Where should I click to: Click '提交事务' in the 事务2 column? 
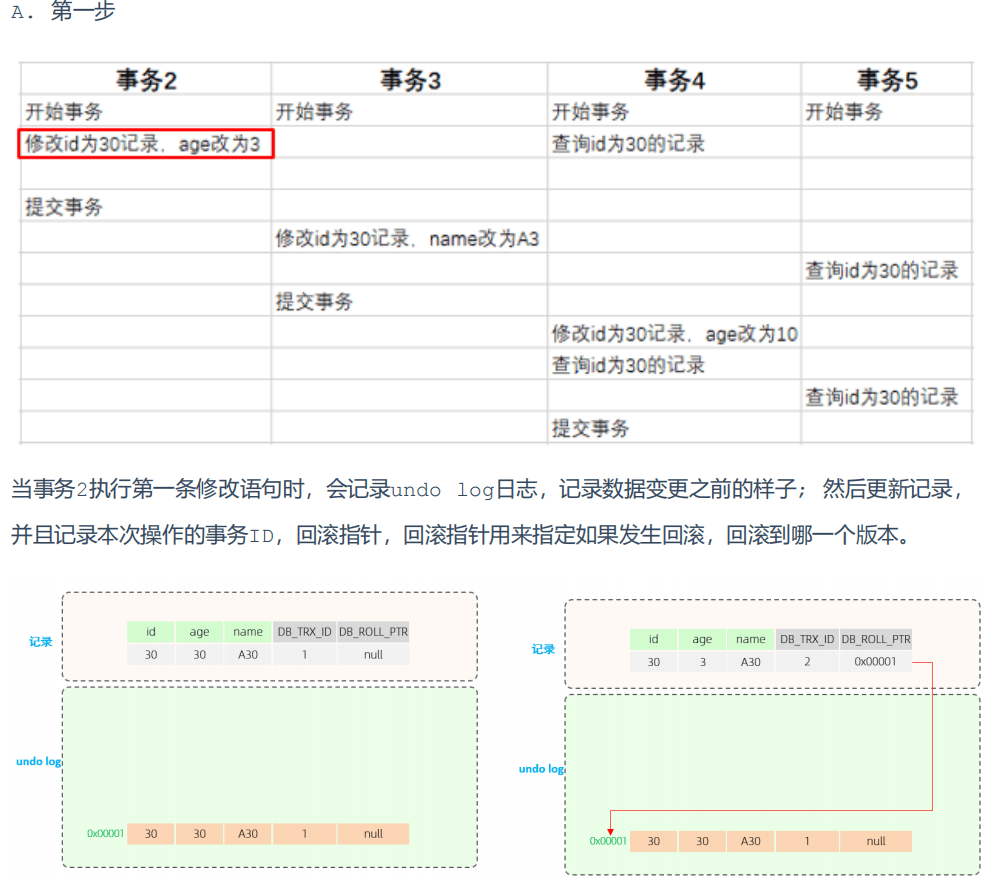coord(64,206)
